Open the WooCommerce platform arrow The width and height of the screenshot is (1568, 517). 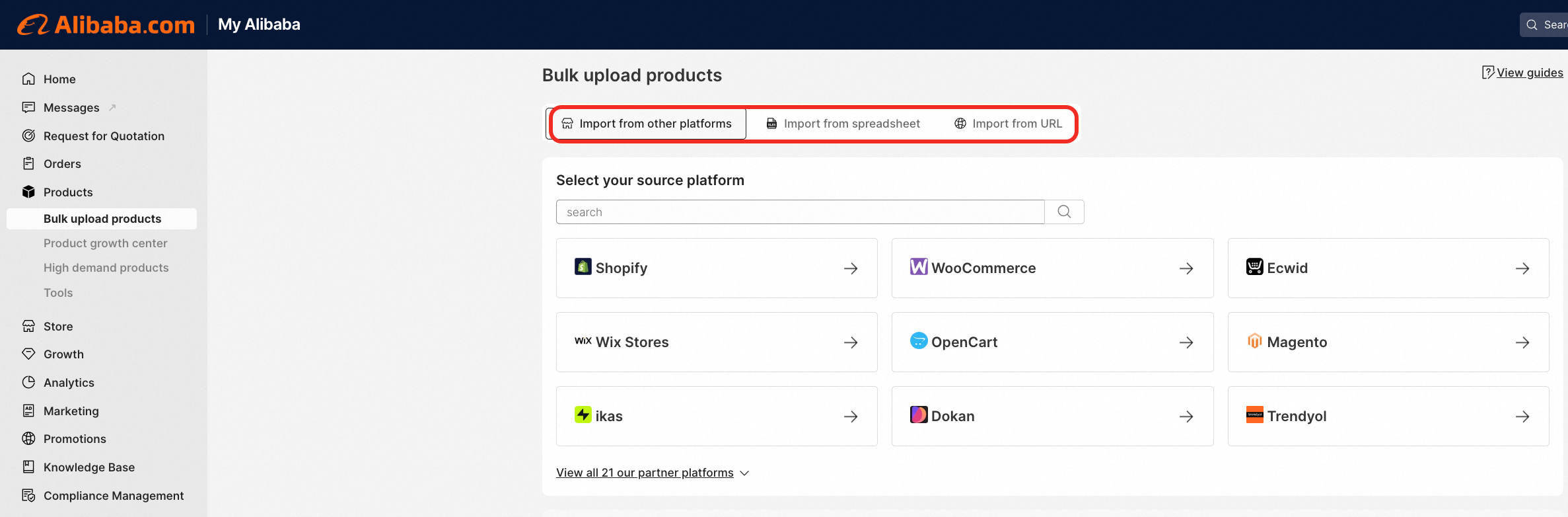tap(1186, 268)
